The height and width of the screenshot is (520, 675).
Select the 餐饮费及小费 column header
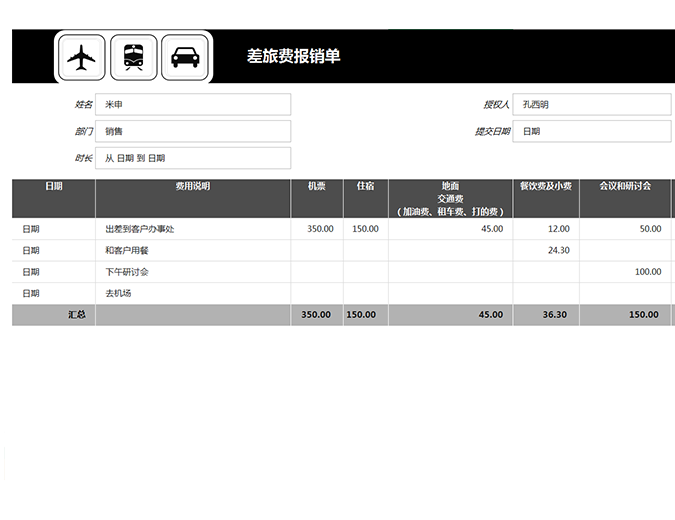click(x=546, y=198)
